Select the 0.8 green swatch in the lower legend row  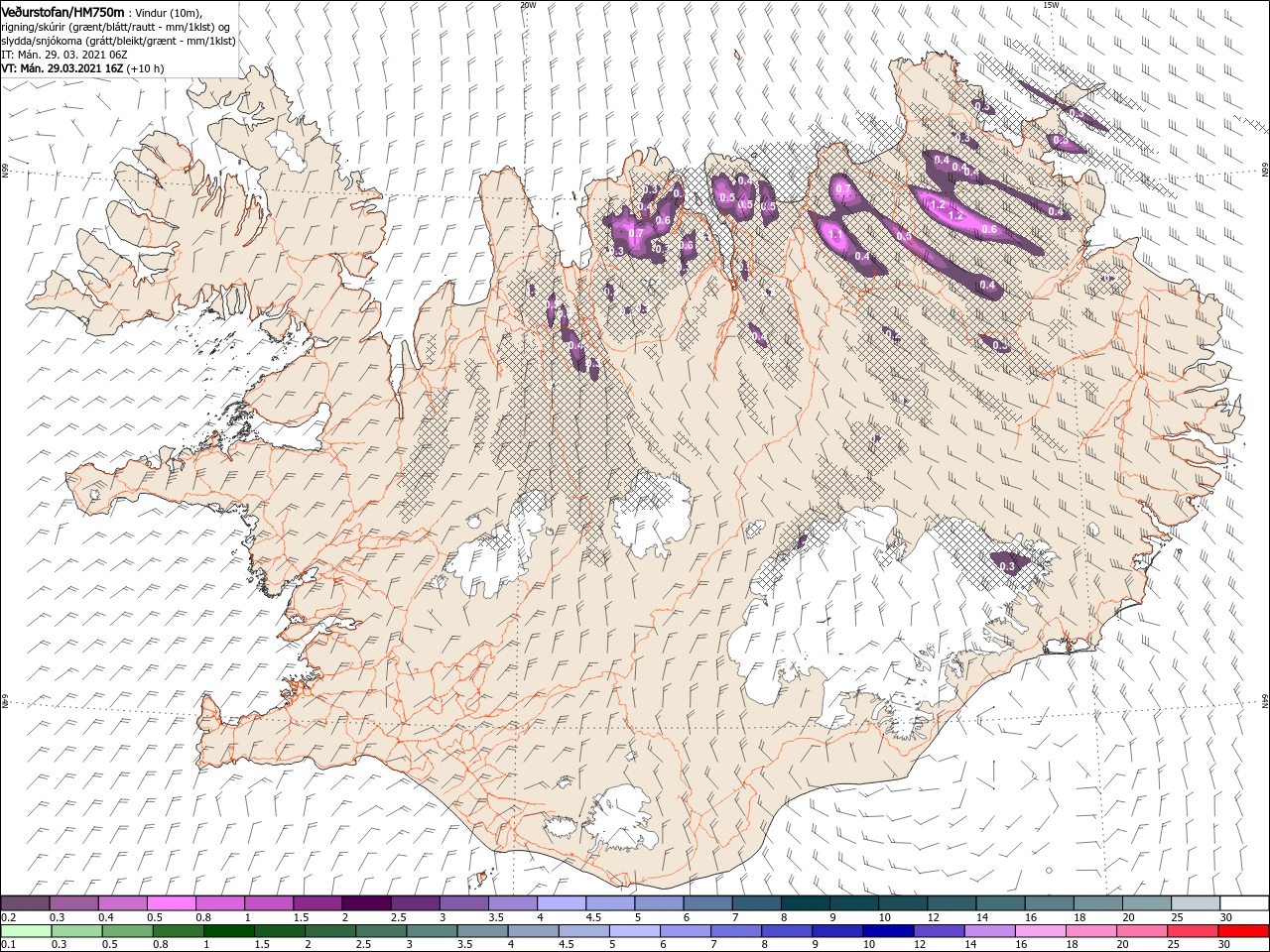178,931
